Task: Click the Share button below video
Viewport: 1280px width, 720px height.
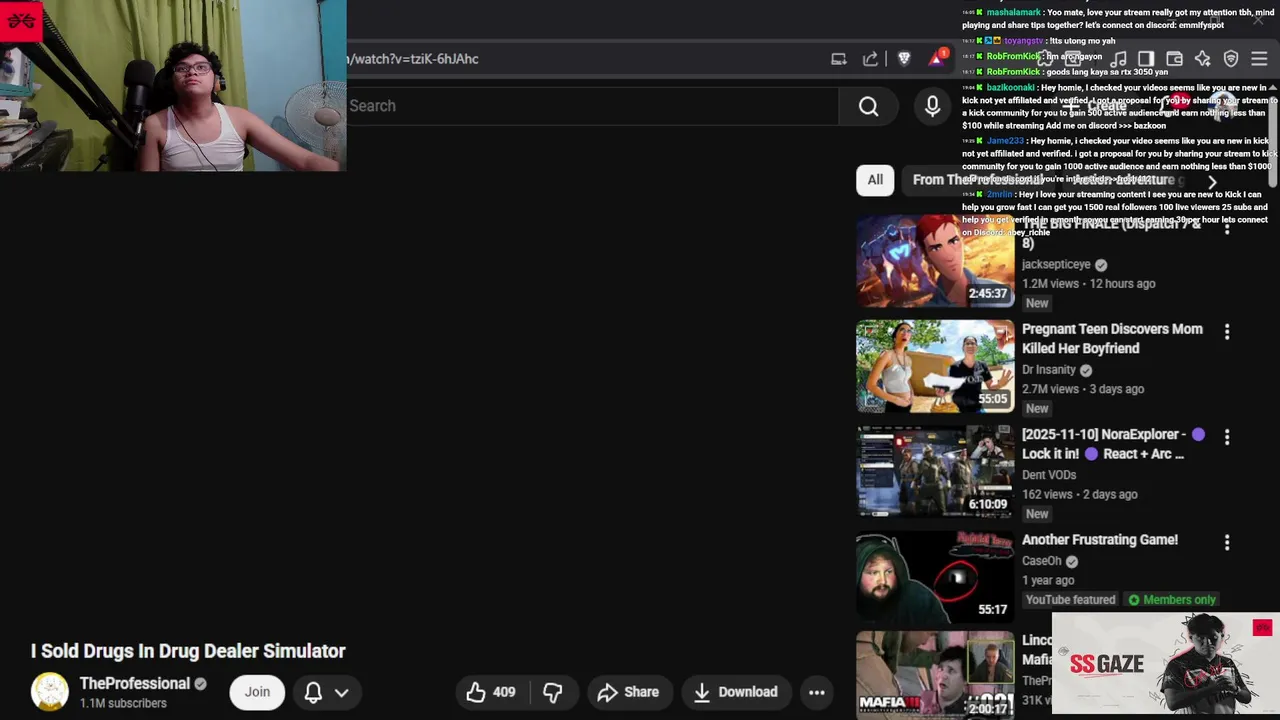Action: 628,692
